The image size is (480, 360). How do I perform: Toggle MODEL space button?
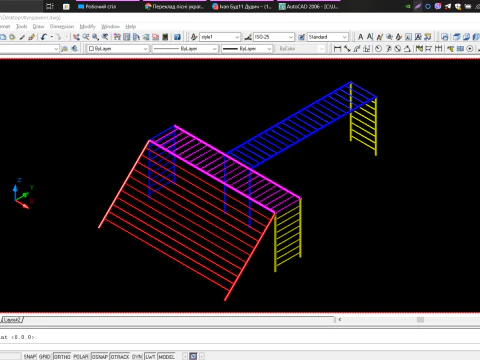point(166,356)
